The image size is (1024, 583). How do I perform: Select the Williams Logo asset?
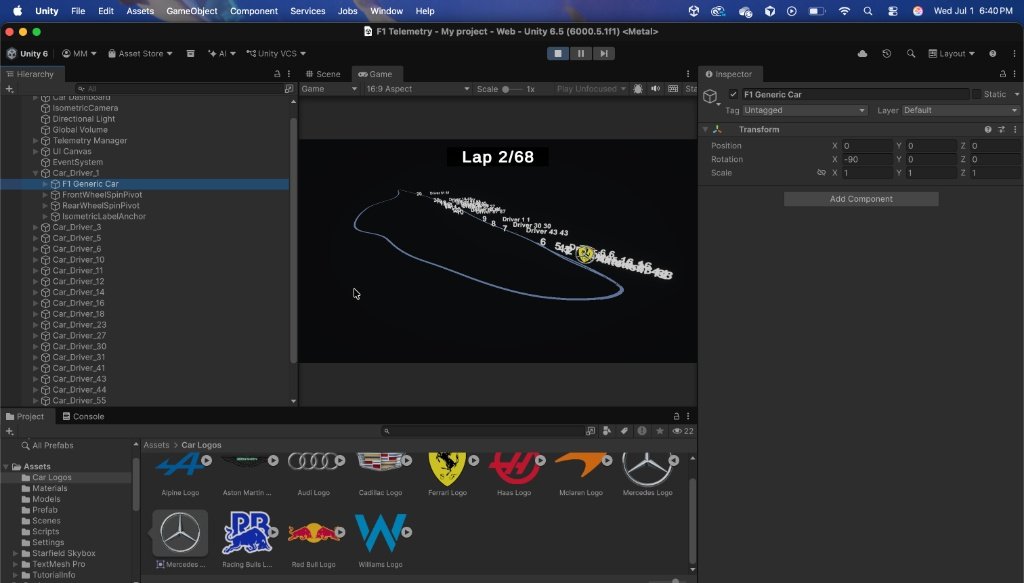coord(380,539)
